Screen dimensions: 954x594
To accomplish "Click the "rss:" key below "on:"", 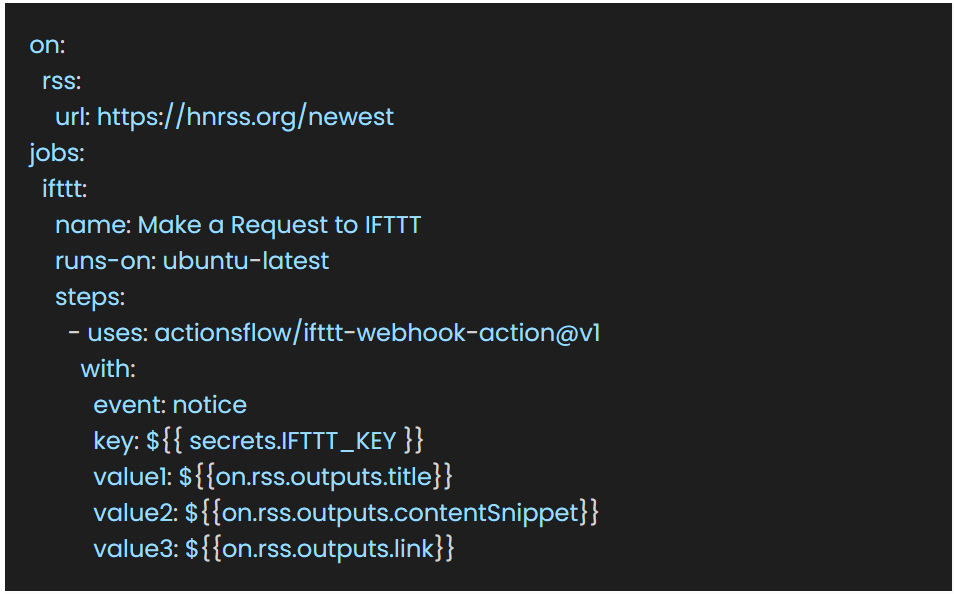I will click(61, 81).
